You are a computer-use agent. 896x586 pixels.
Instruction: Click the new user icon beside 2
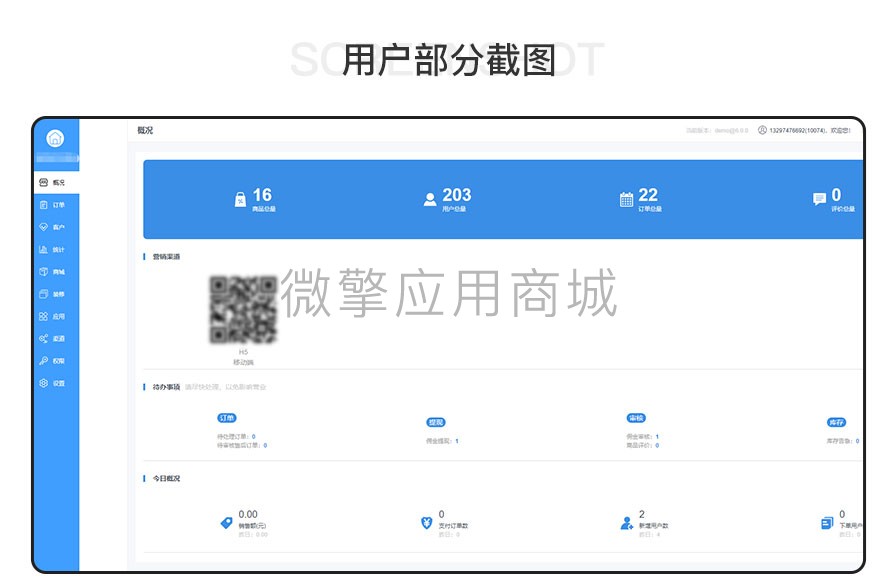point(626,523)
